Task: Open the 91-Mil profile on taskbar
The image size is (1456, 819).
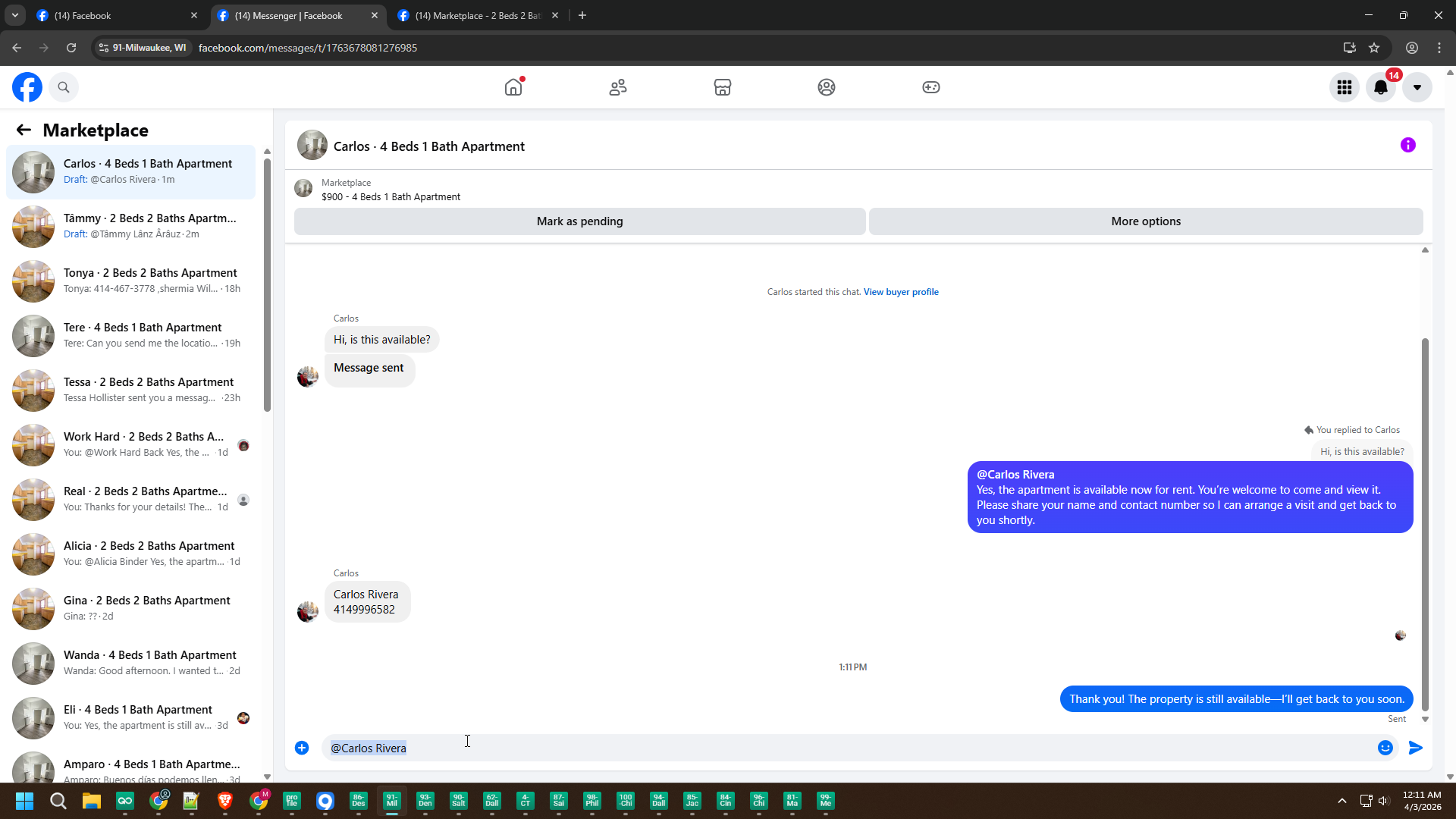Action: click(392, 801)
